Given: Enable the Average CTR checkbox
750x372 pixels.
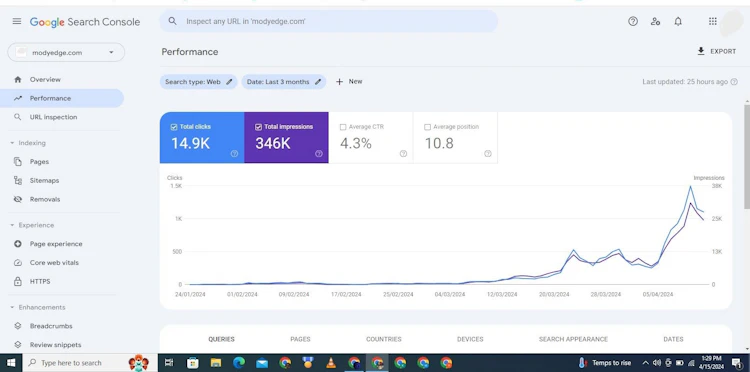Looking at the screenshot, I should click(x=343, y=127).
